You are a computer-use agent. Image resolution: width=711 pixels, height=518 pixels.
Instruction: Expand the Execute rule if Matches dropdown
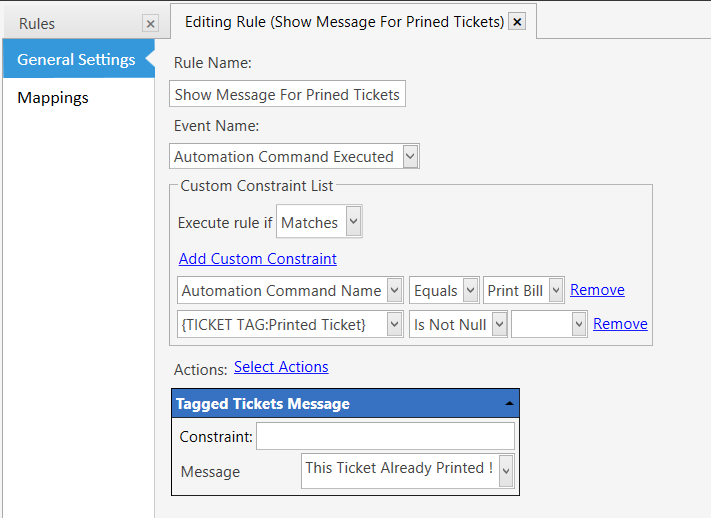tap(352, 223)
